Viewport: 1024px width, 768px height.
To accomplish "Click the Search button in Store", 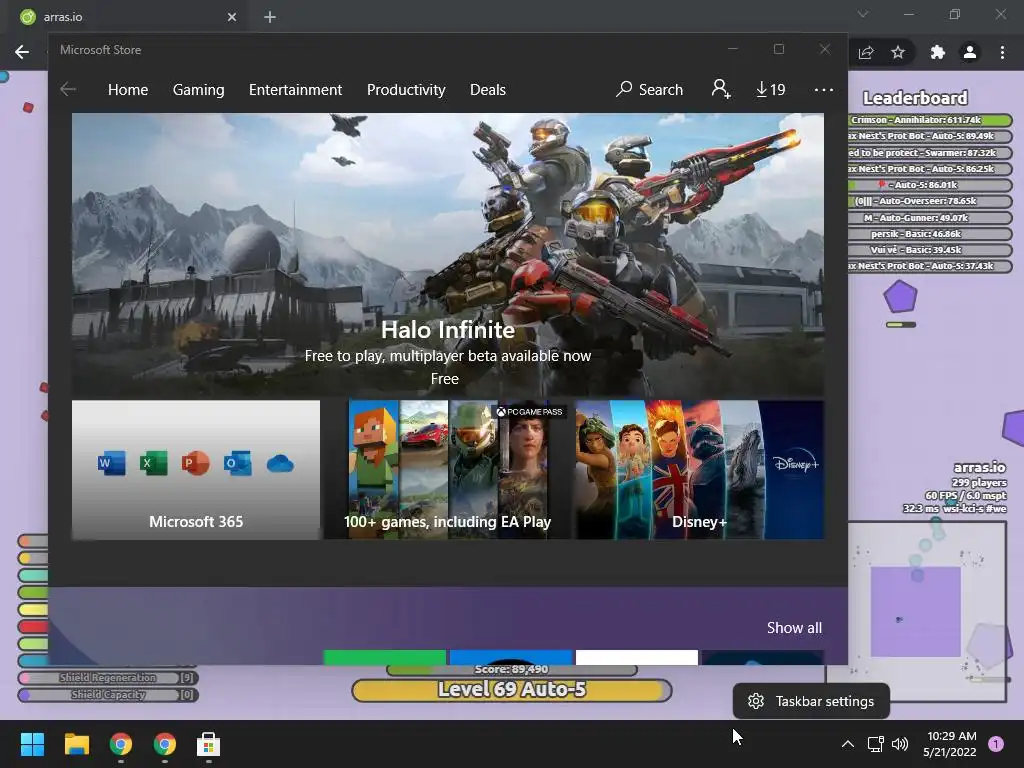I will click(x=650, y=89).
